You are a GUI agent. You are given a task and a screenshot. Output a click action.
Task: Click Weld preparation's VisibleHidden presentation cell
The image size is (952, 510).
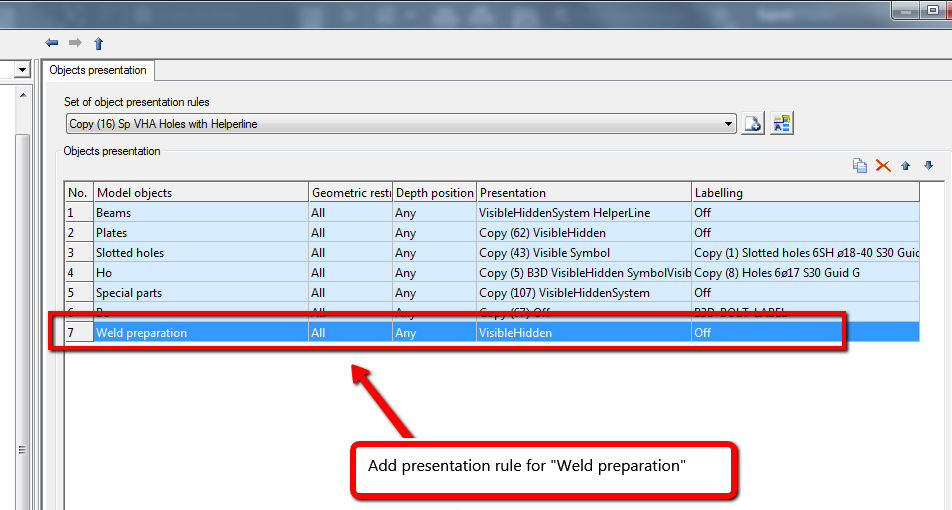[x=583, y=333]
